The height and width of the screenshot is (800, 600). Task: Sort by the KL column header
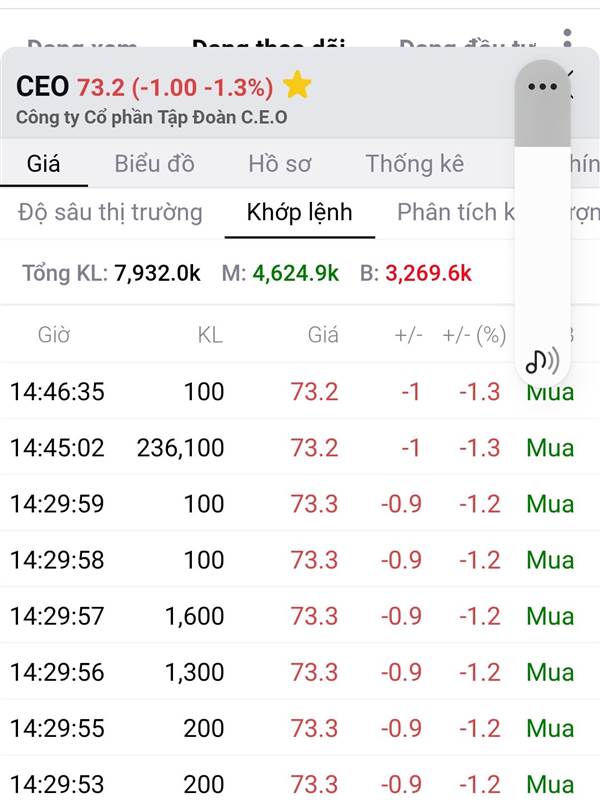(x=210, y=335)
